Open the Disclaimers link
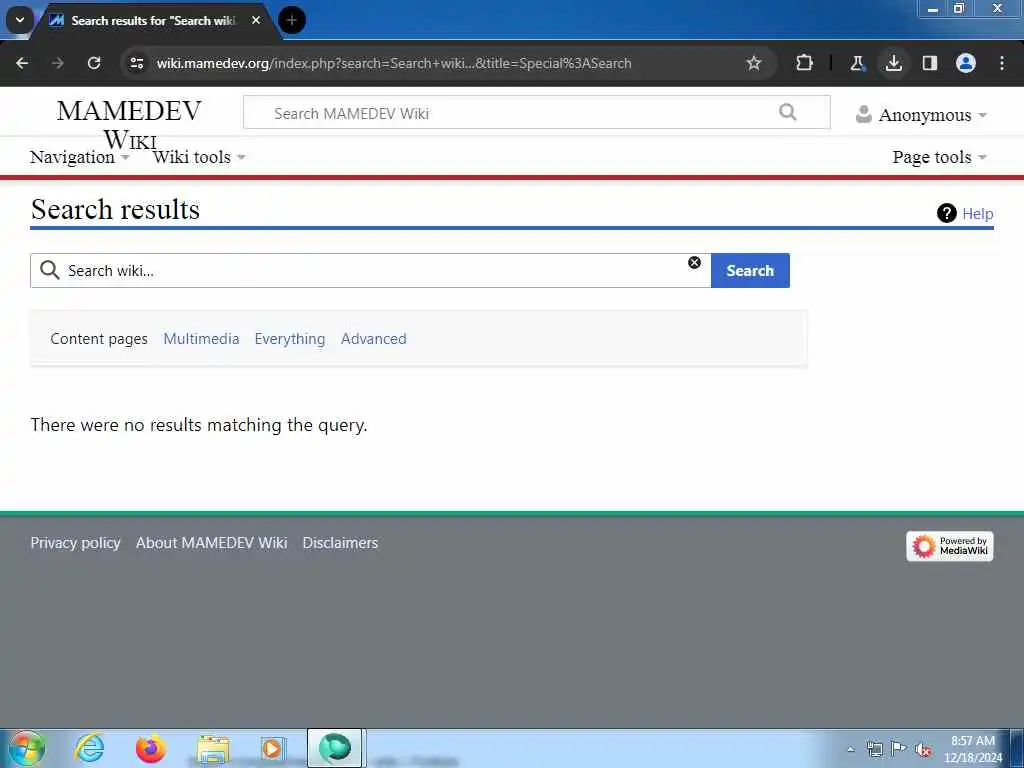This screenshot has width=1024, height=768. (340, 543)
